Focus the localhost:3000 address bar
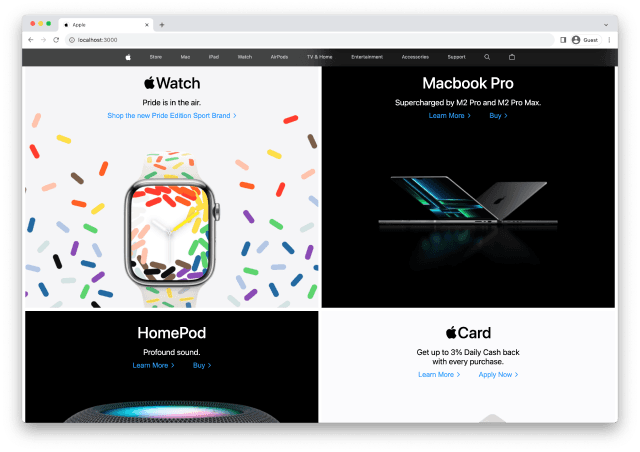This screenshot has height=452, width=640. [x=310, y=40]
